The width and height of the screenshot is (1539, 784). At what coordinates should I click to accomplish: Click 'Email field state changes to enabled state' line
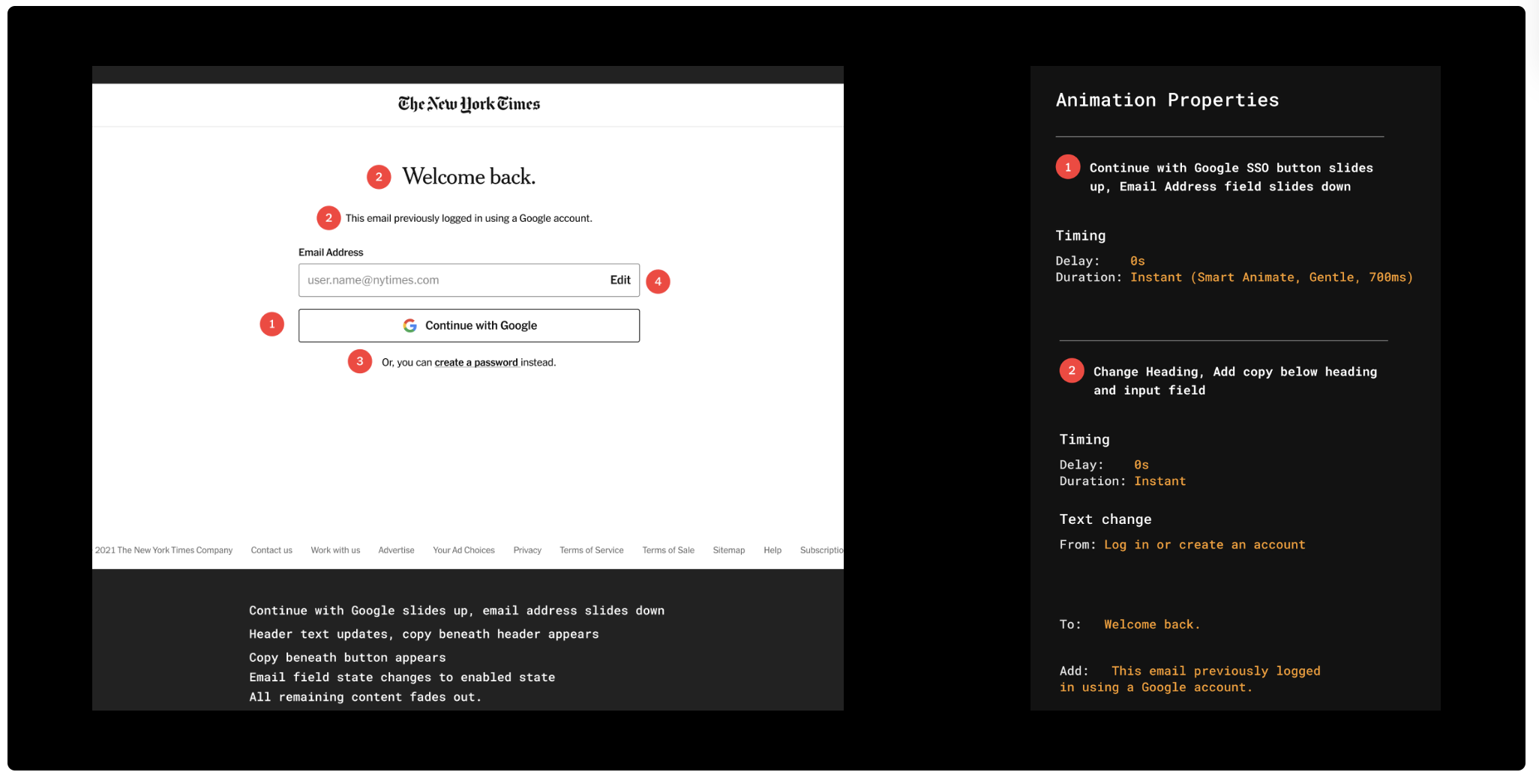pyautogui.click(x=402, y=678)
